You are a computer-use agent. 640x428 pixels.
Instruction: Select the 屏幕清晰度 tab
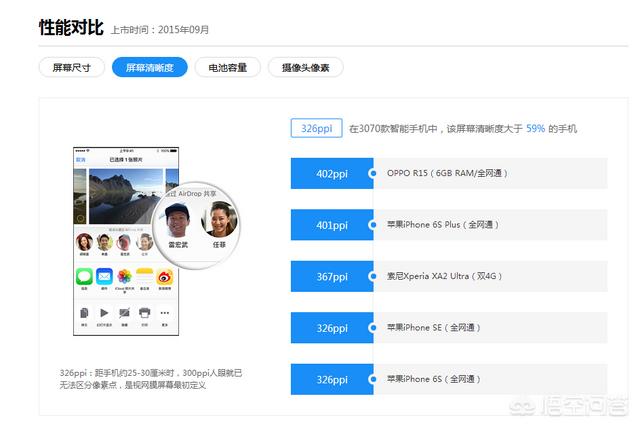click(x=150, y=67)
